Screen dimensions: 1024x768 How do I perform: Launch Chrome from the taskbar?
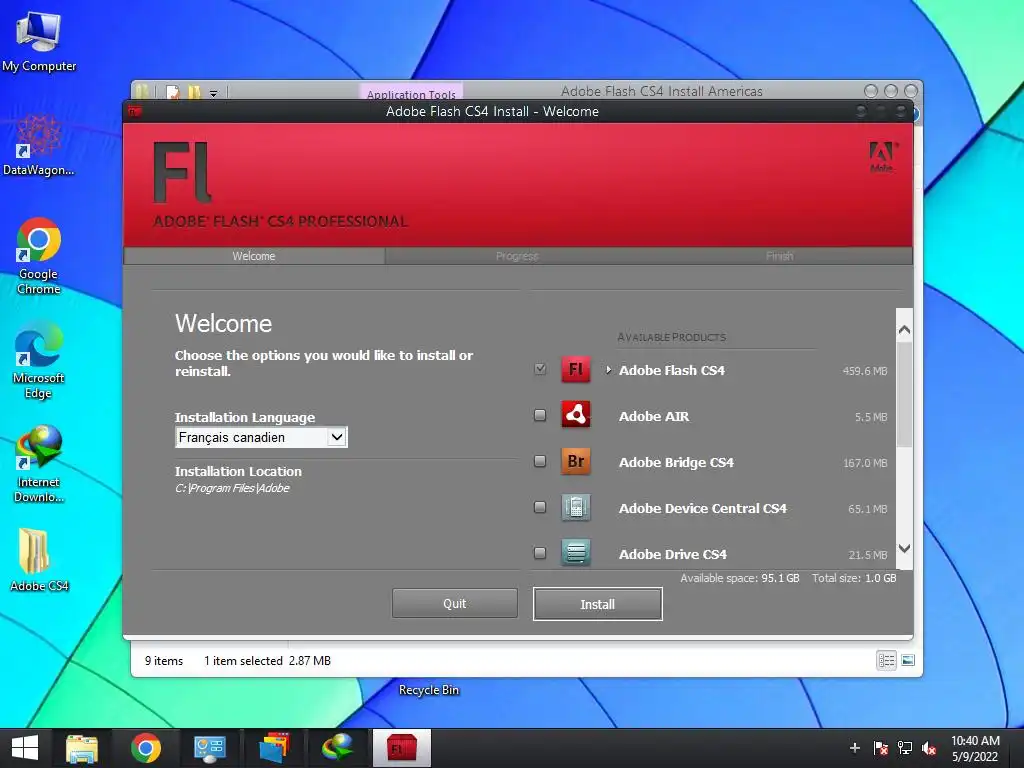click(x=146, y=748)
